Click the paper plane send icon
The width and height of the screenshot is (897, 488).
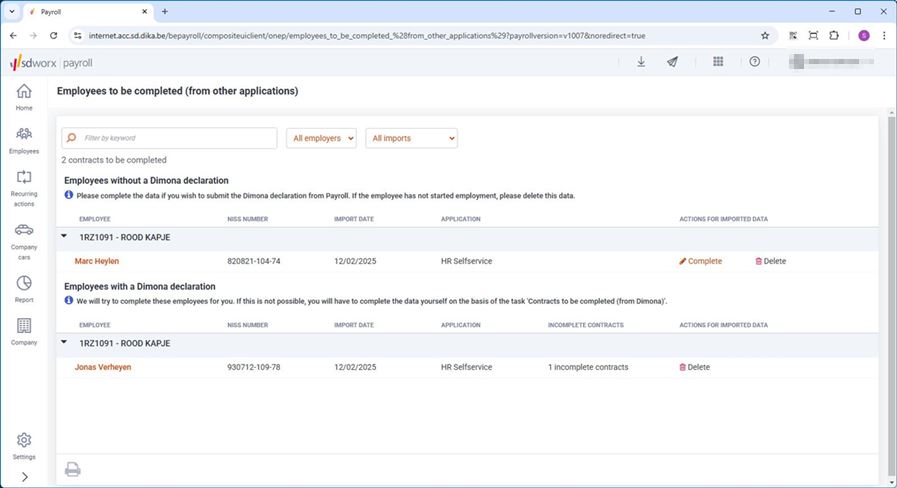click(673, 62)
